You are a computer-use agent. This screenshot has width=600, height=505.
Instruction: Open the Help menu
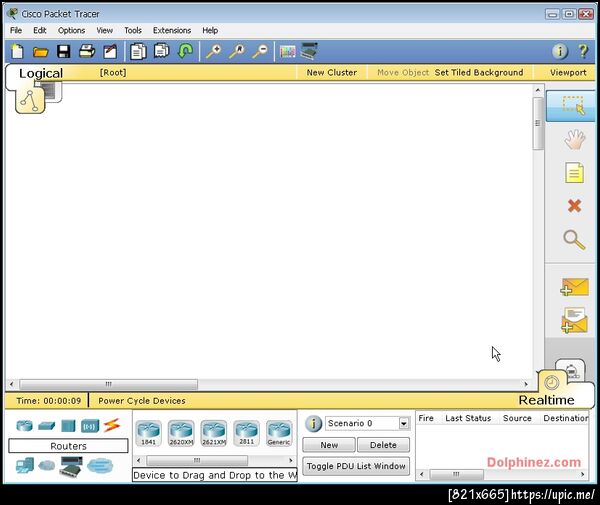[210, 30]
